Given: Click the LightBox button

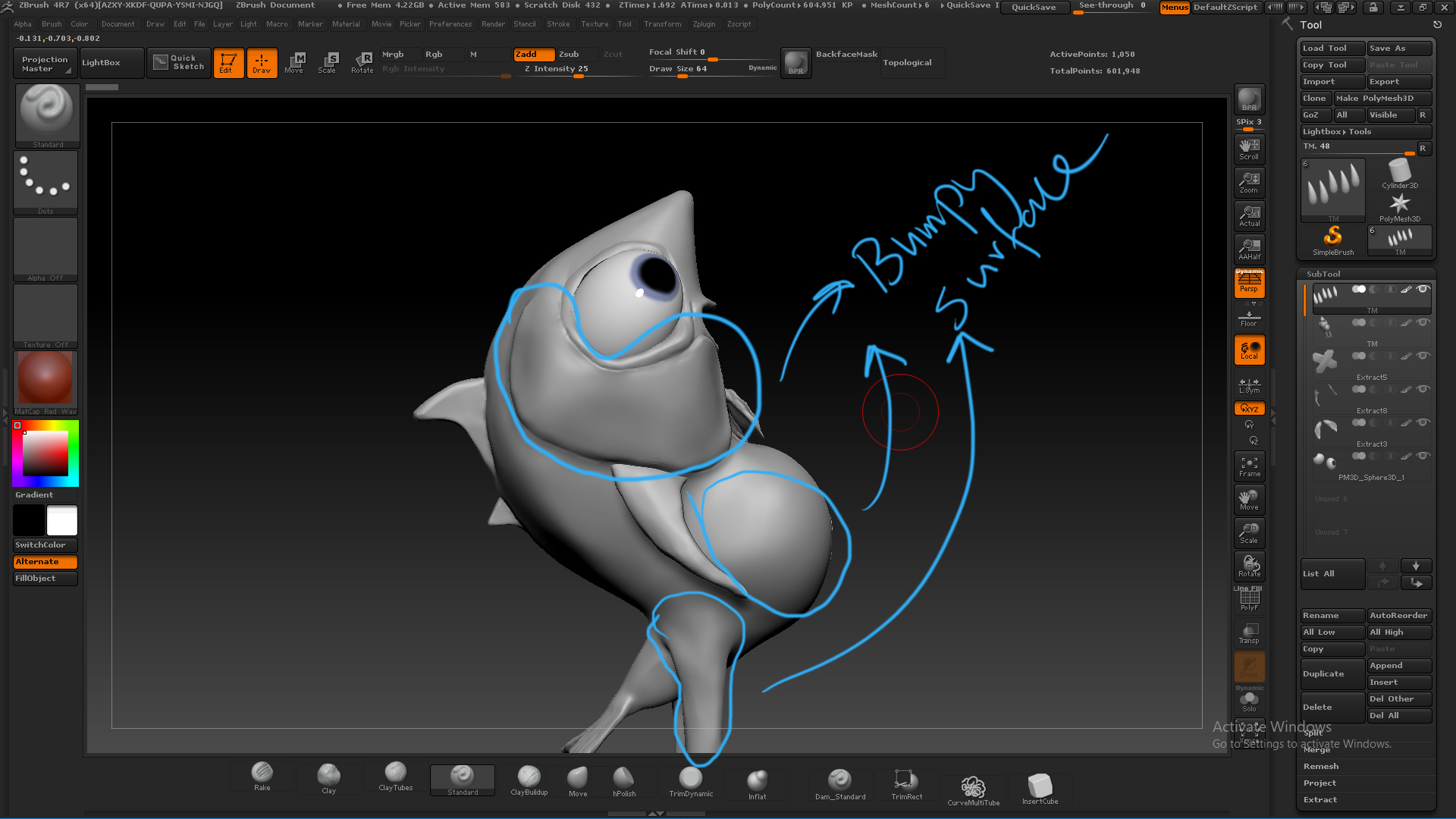Looking at the screenshot, I should point(111,63).
